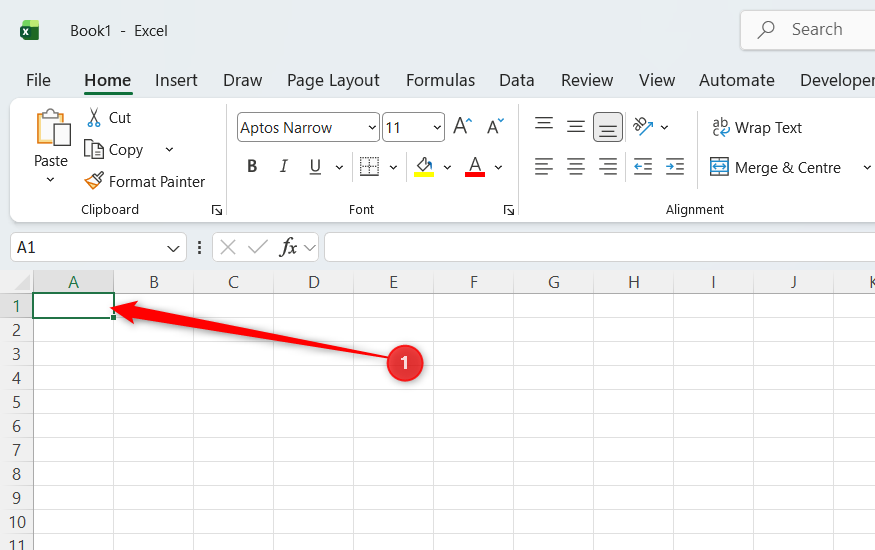Decrease font size with smaller A icon
This screenshot has height=550, width=875.
[x=495, y=126]
